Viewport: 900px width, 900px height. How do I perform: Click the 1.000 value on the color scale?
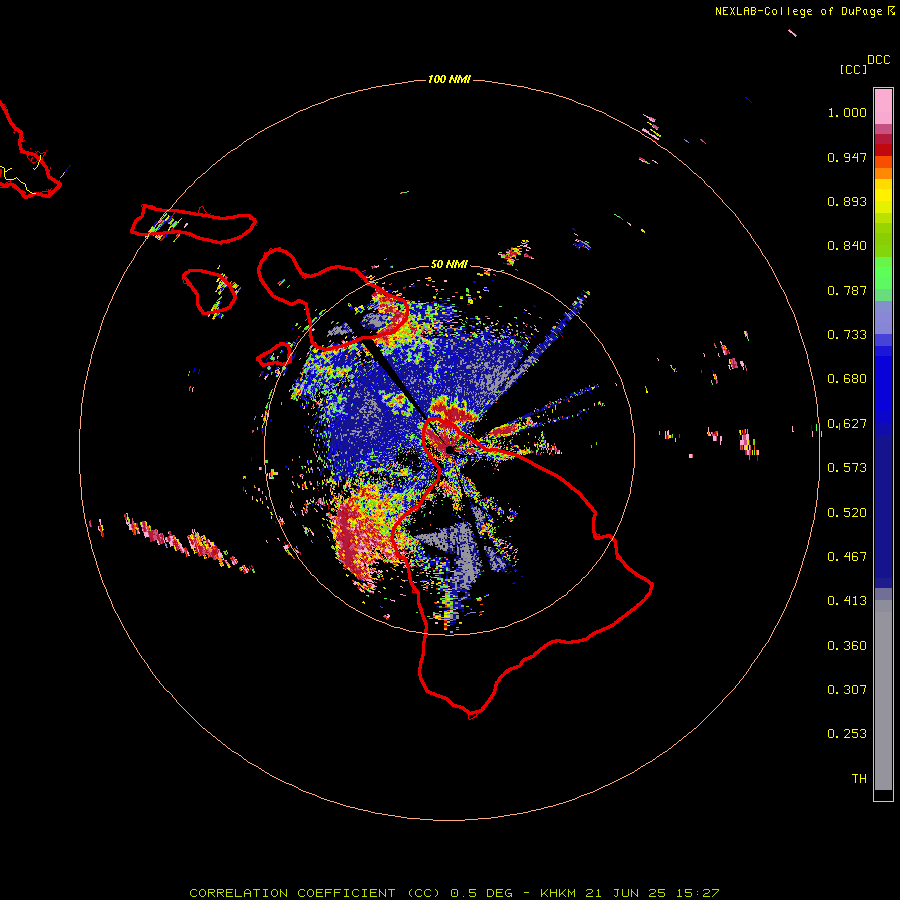click(847, 112)
